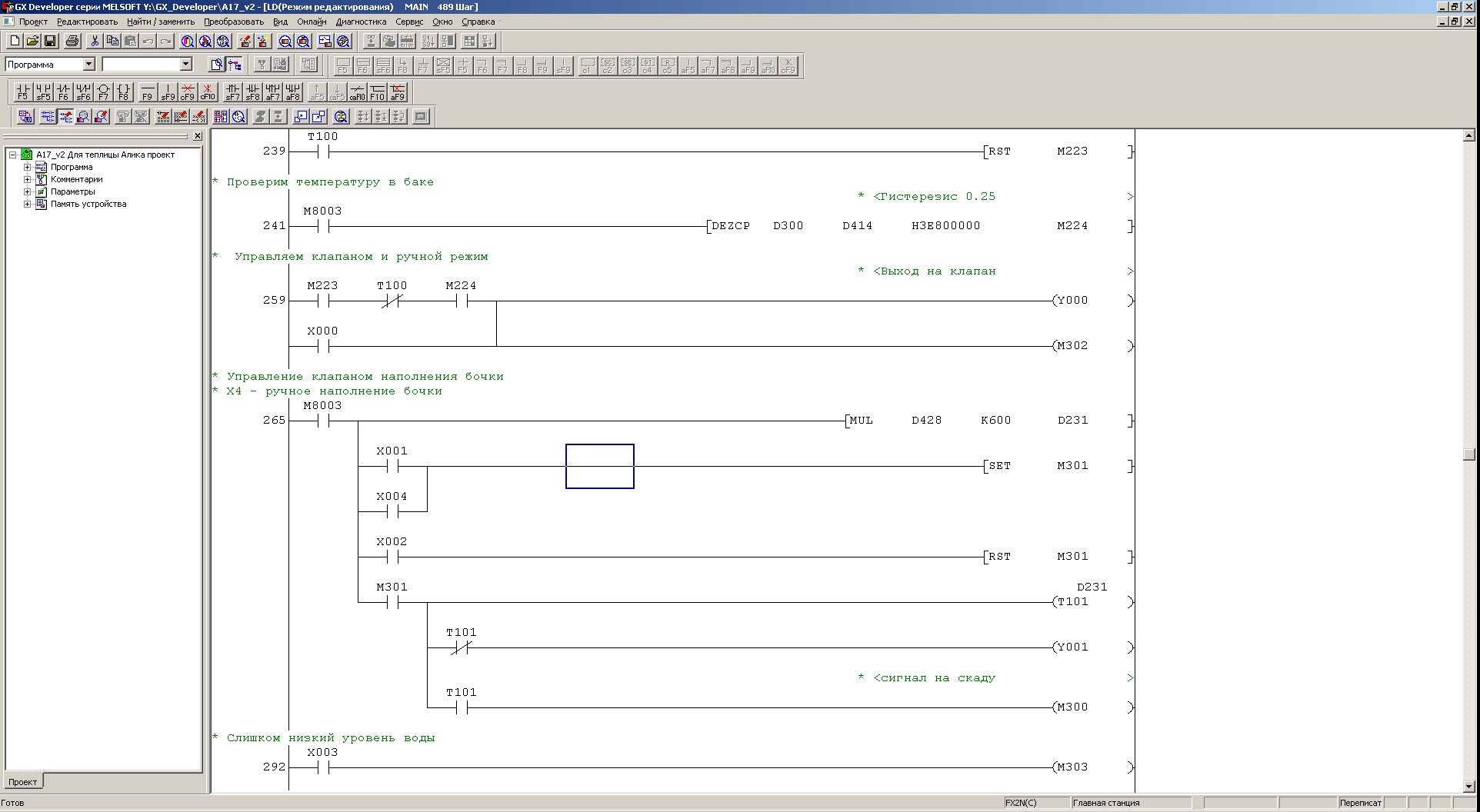Open the Программа dropdown arrow

coord(88,65)
